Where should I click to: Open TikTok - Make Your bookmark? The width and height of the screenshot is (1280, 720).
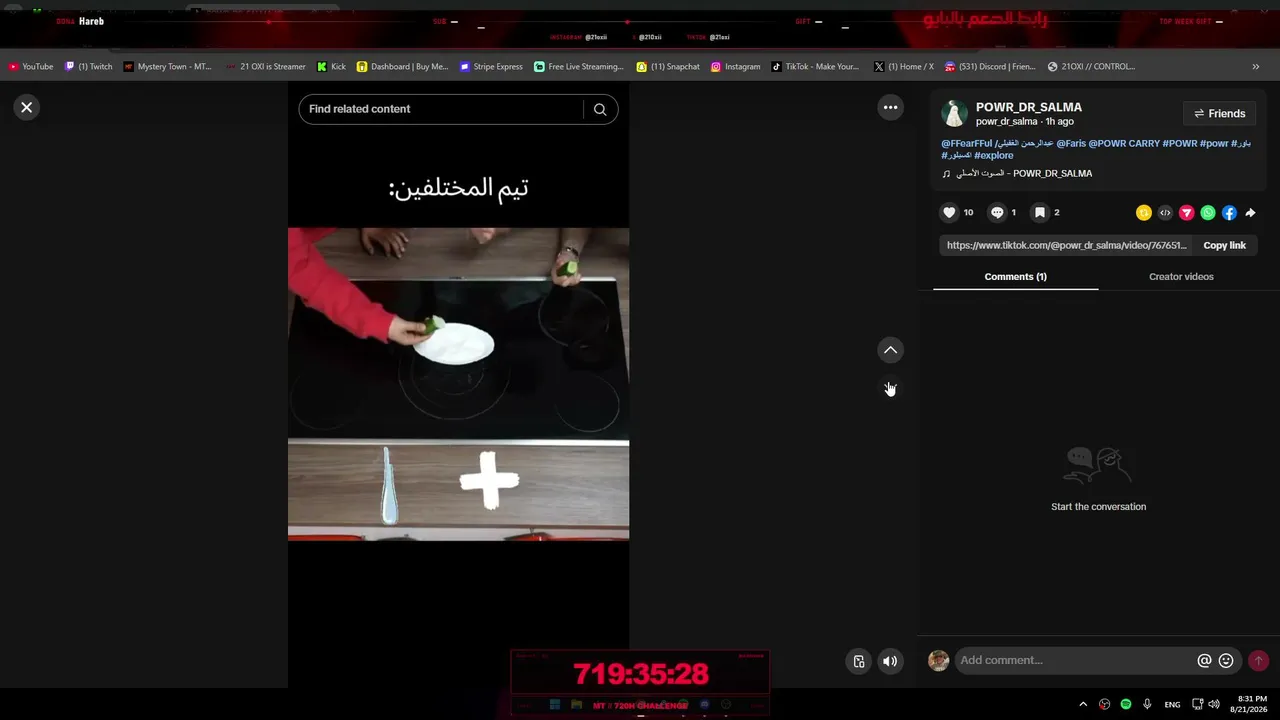(x=815, y=67)
